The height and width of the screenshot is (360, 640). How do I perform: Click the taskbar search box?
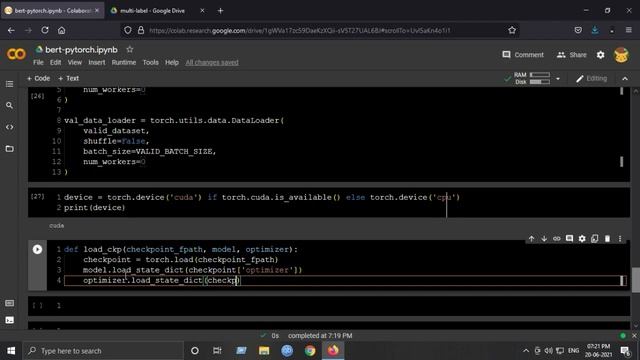click(103, 351)
